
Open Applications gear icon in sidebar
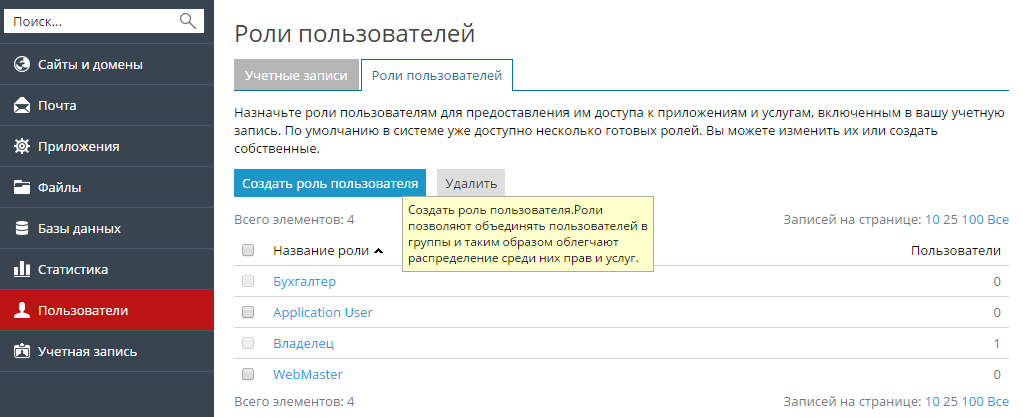21,147
